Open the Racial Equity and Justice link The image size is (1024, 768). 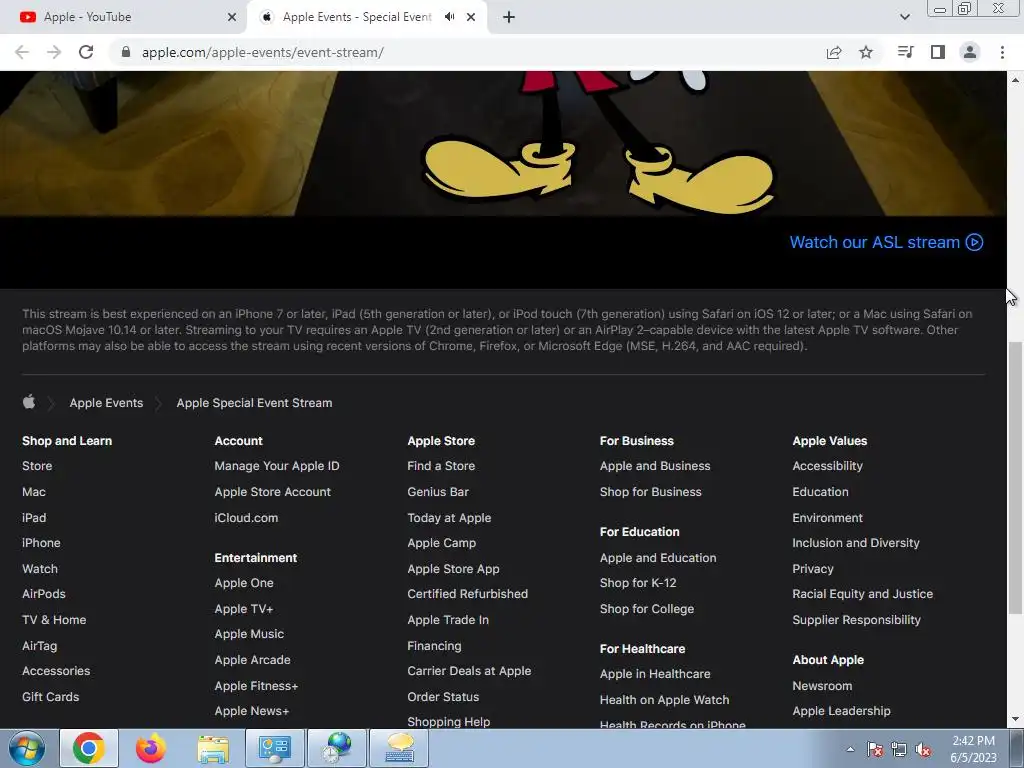[863, 594]
